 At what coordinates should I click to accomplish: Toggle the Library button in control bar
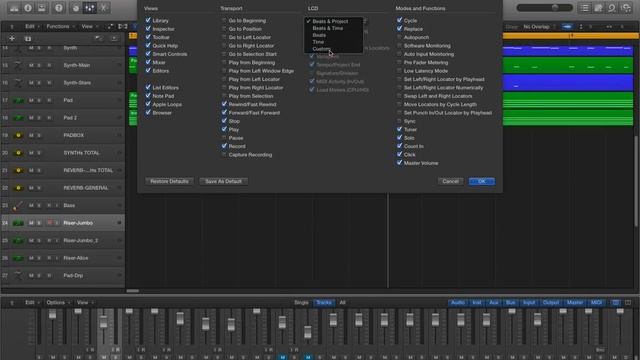point(14,8)
